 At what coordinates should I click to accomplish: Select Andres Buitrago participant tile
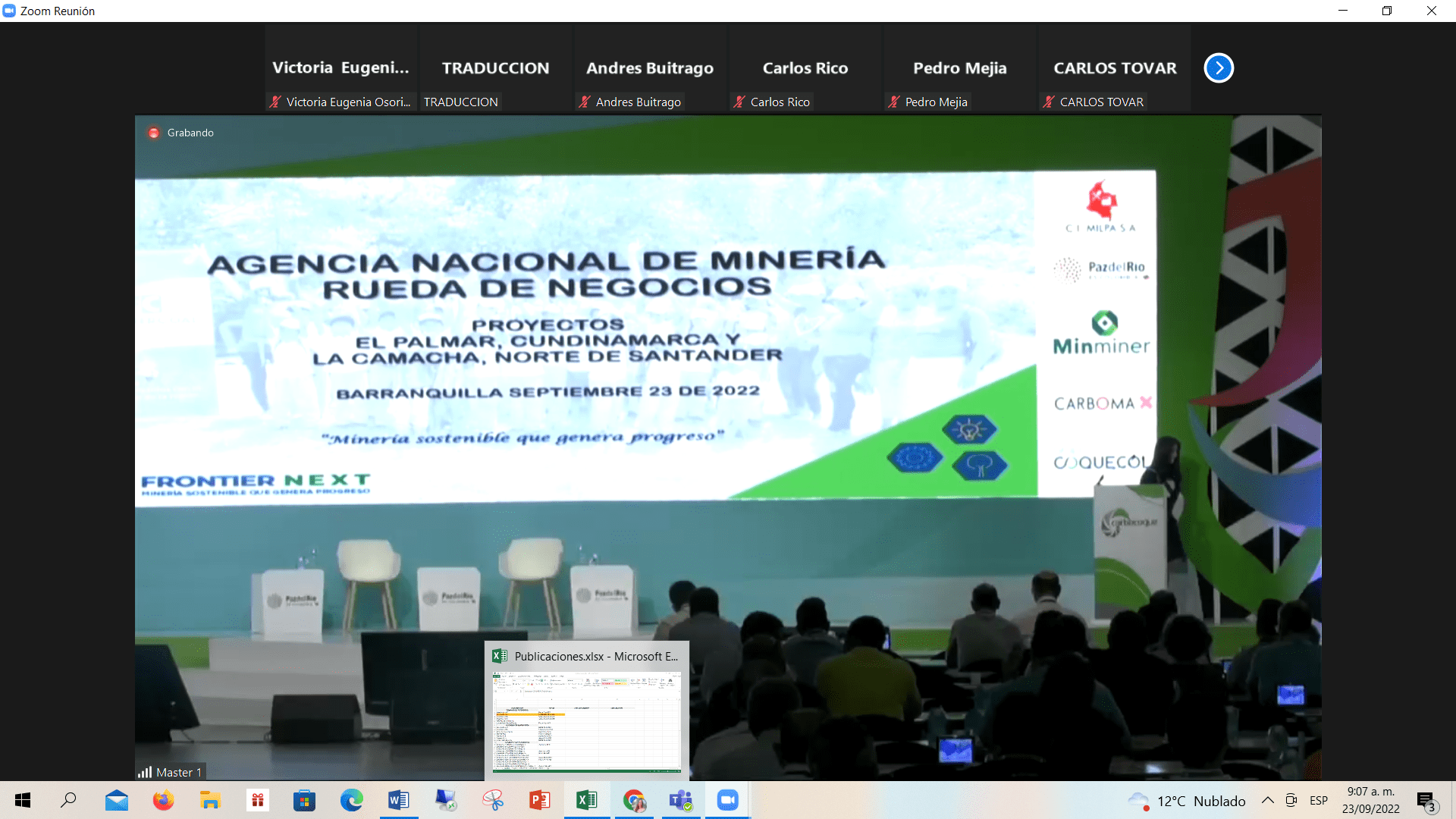pyautogui.click(x=651, y=68)
